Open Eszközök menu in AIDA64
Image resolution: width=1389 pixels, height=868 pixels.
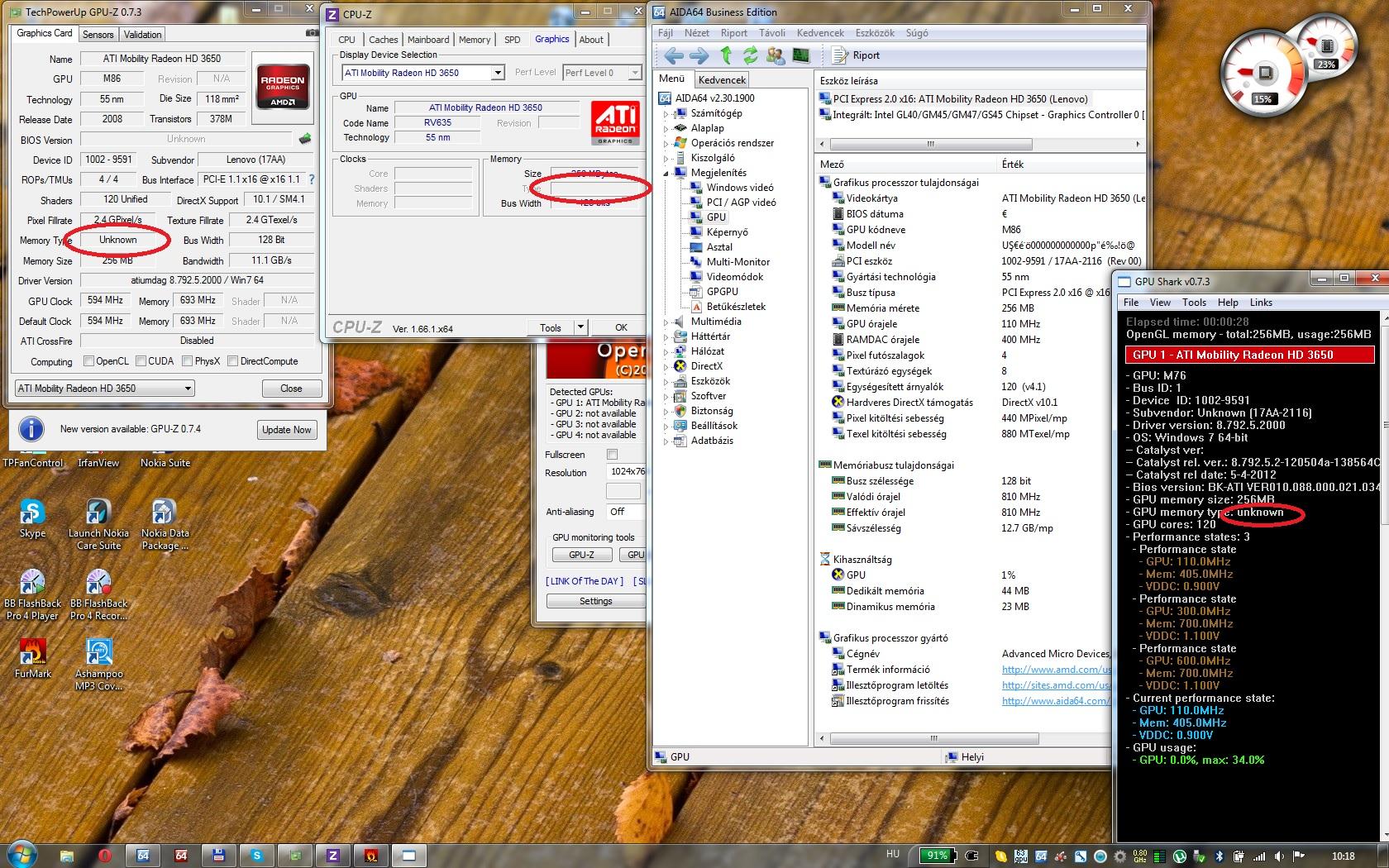pos(875,33)
